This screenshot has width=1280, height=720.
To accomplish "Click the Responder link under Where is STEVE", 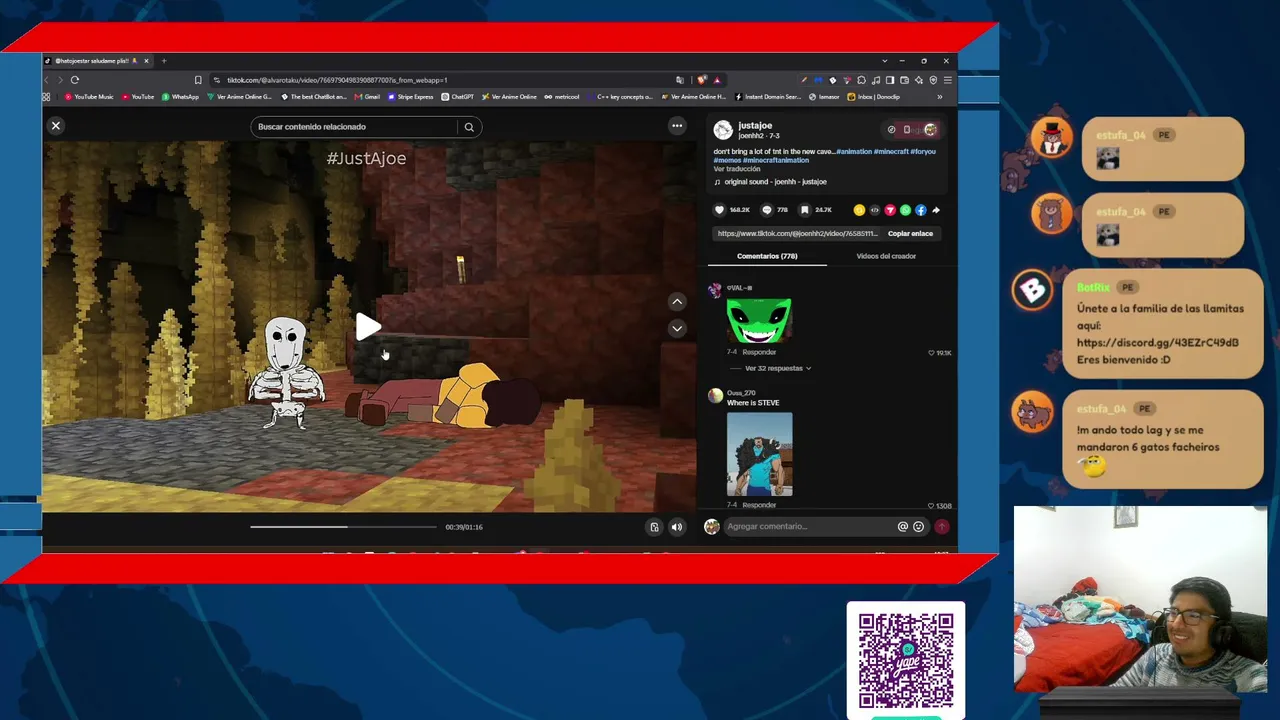I will point(759,505).
